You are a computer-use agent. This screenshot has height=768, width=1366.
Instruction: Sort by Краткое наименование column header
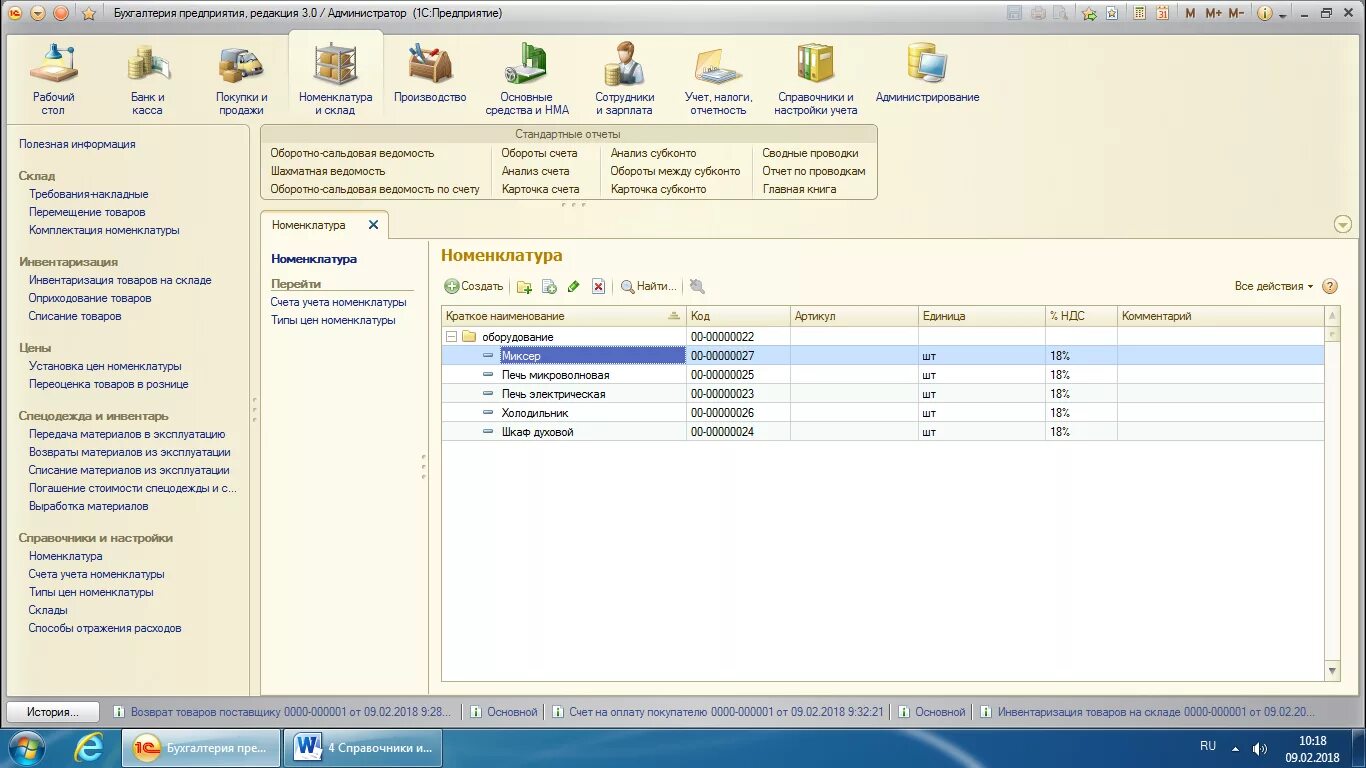(563, 316)
